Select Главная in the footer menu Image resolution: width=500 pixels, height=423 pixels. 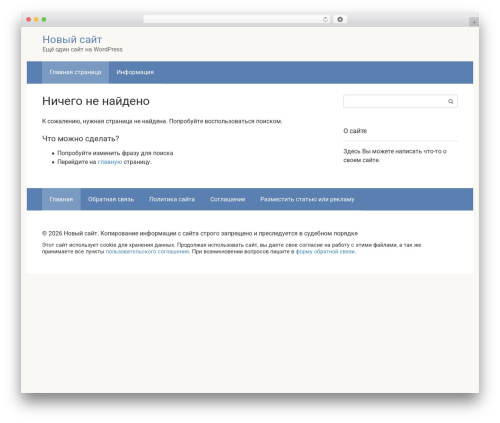pos(61,199)
